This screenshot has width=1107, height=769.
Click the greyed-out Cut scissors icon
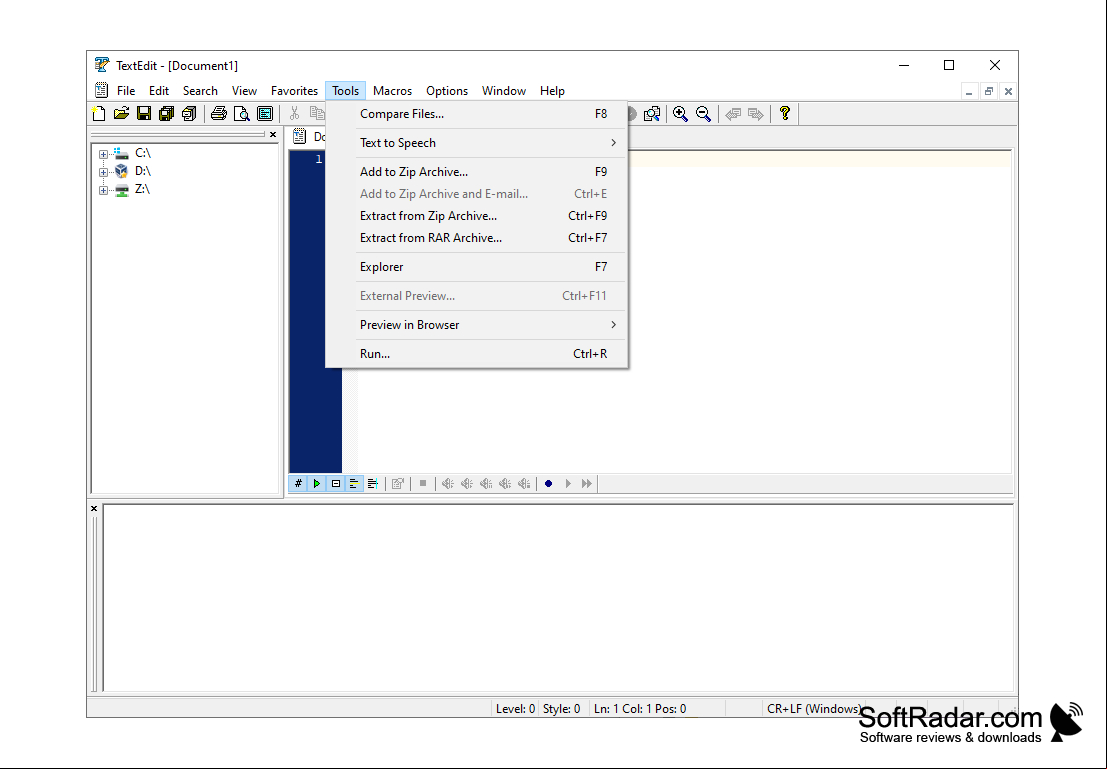[x=294, y=114]
